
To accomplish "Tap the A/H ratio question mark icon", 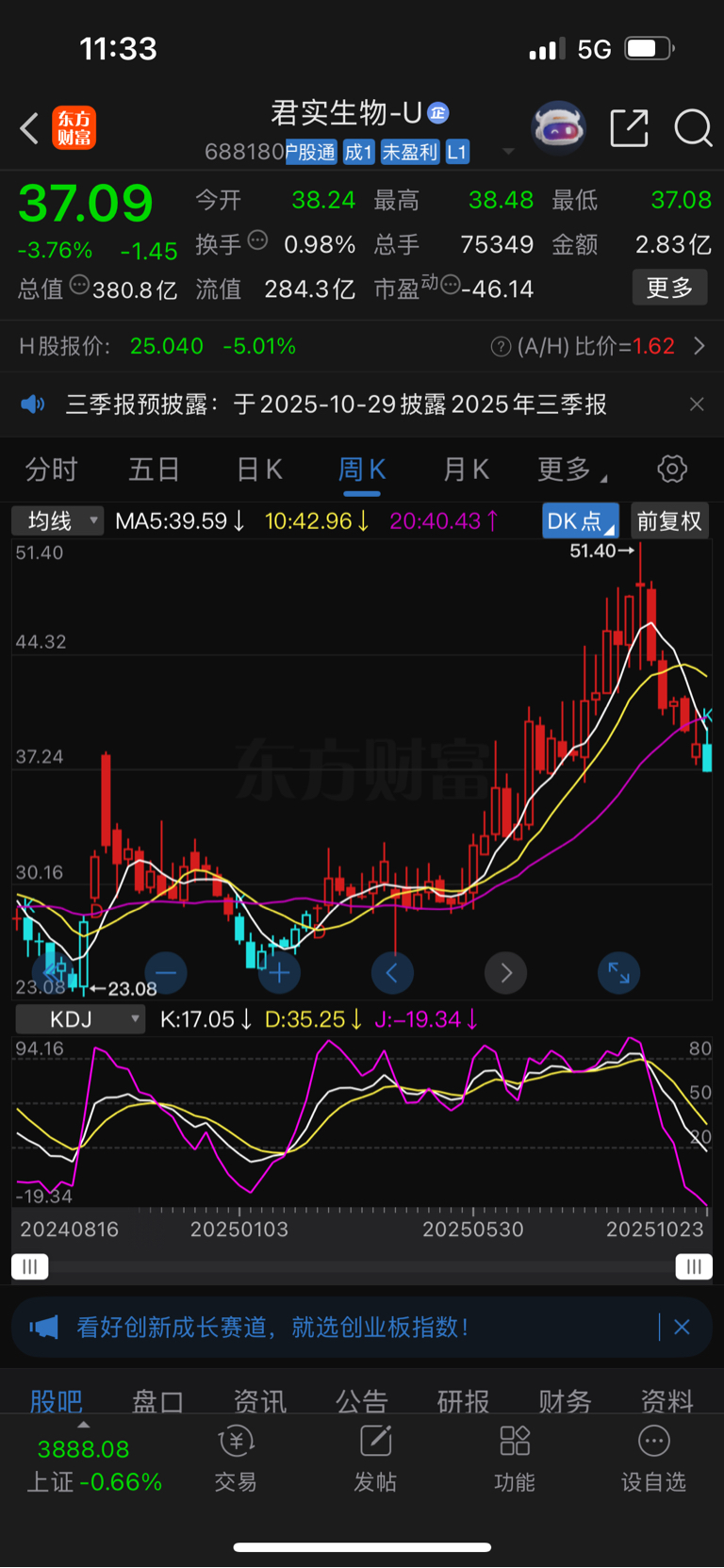I will coord(502,347).
